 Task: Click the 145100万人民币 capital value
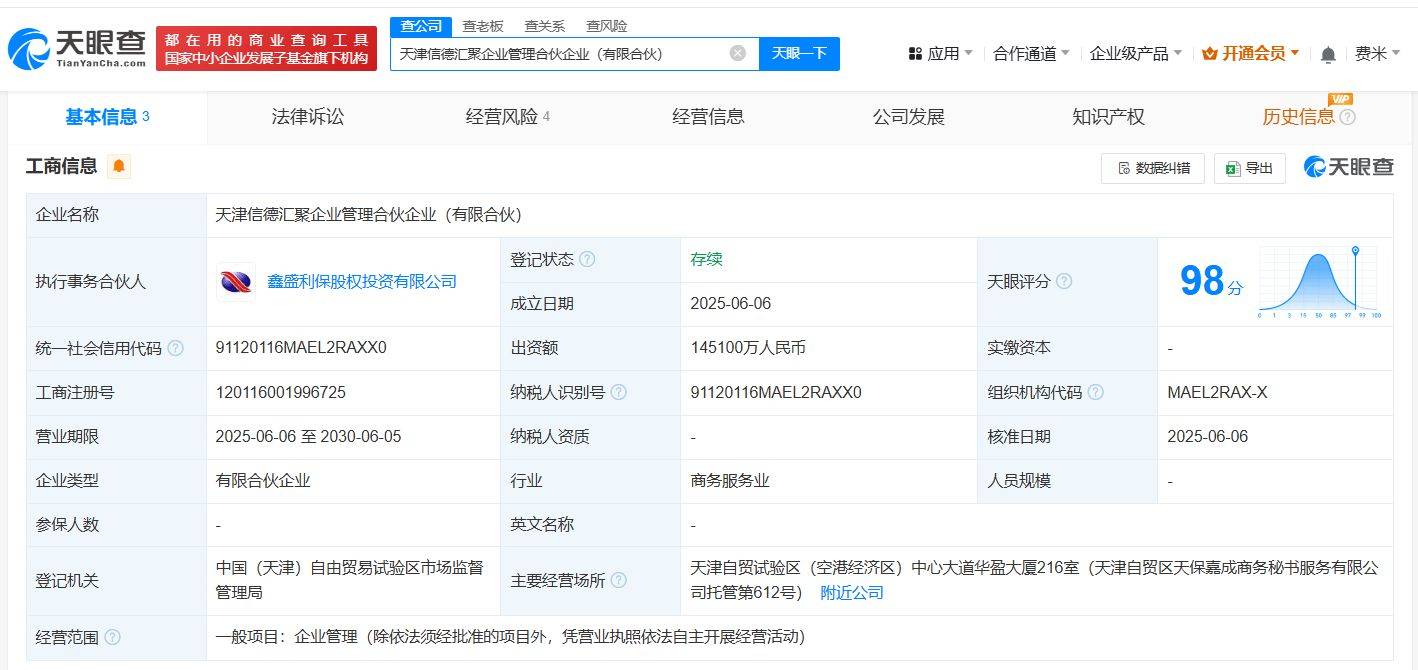point(748,348)
